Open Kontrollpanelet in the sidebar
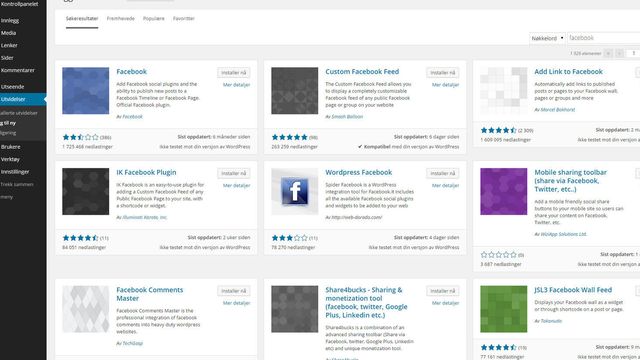Image resolution: width=640 pixels, height=360 pixels. point(19,4)
